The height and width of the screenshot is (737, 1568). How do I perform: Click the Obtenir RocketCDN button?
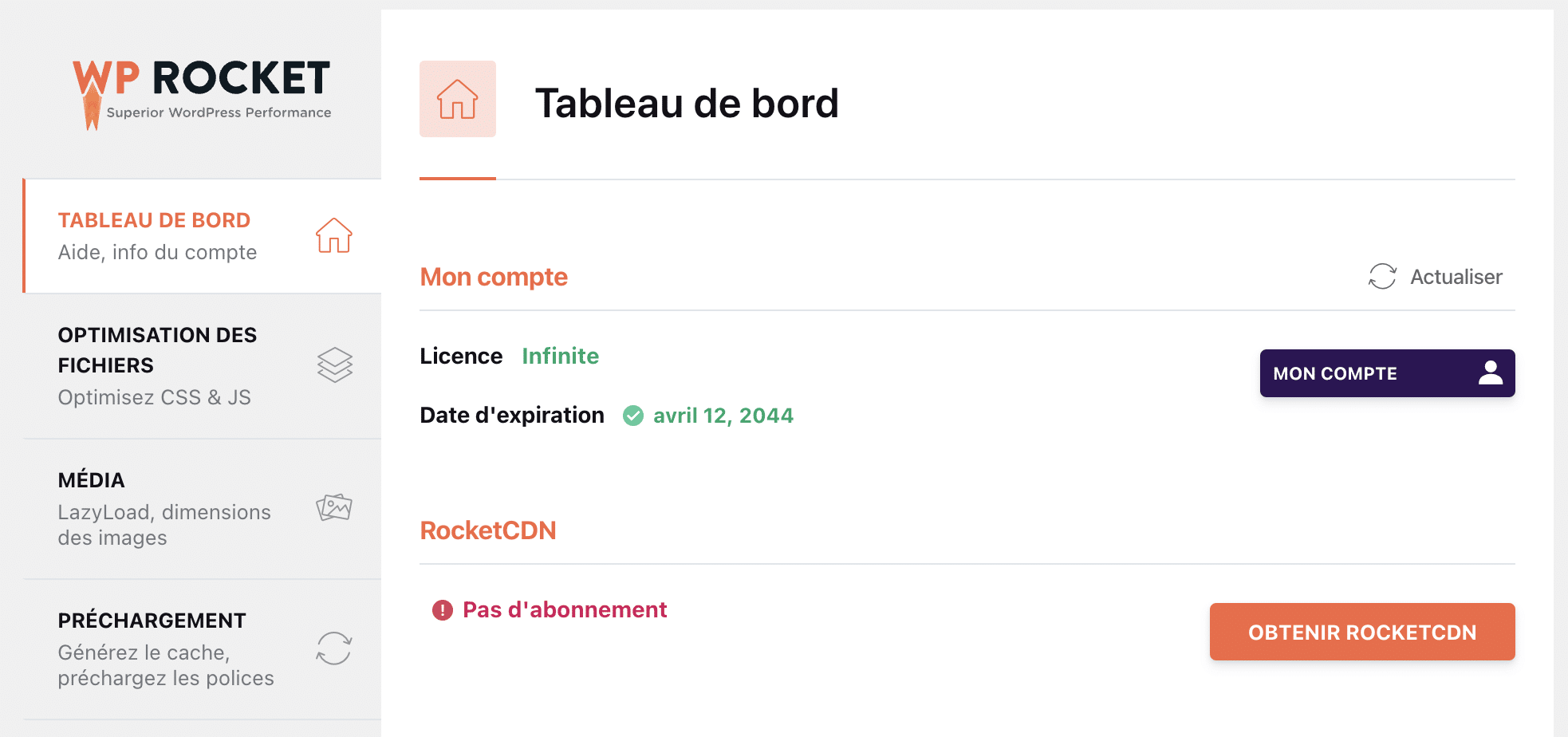point(1361,632)
